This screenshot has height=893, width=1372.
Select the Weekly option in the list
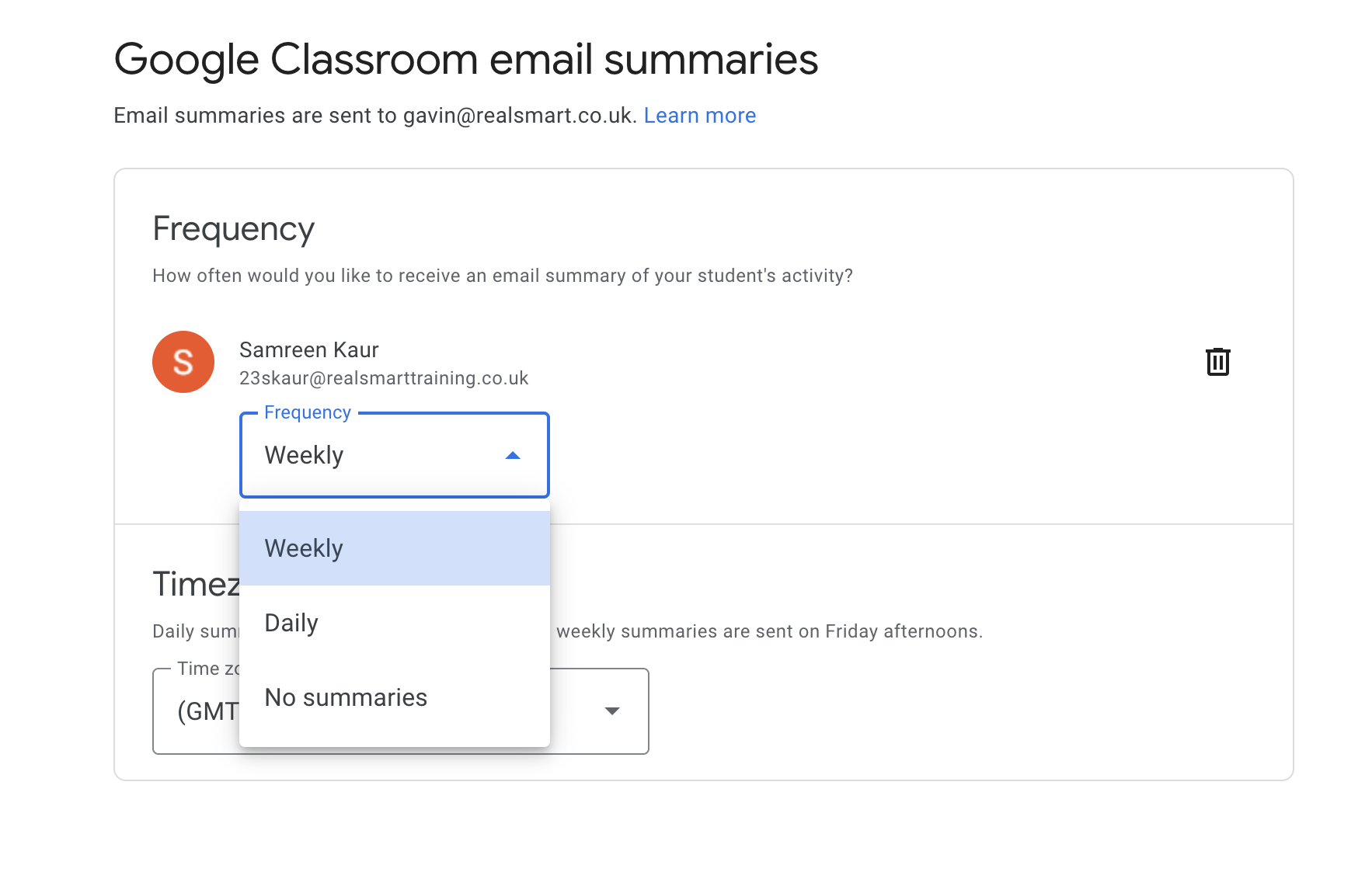[394, 548]
